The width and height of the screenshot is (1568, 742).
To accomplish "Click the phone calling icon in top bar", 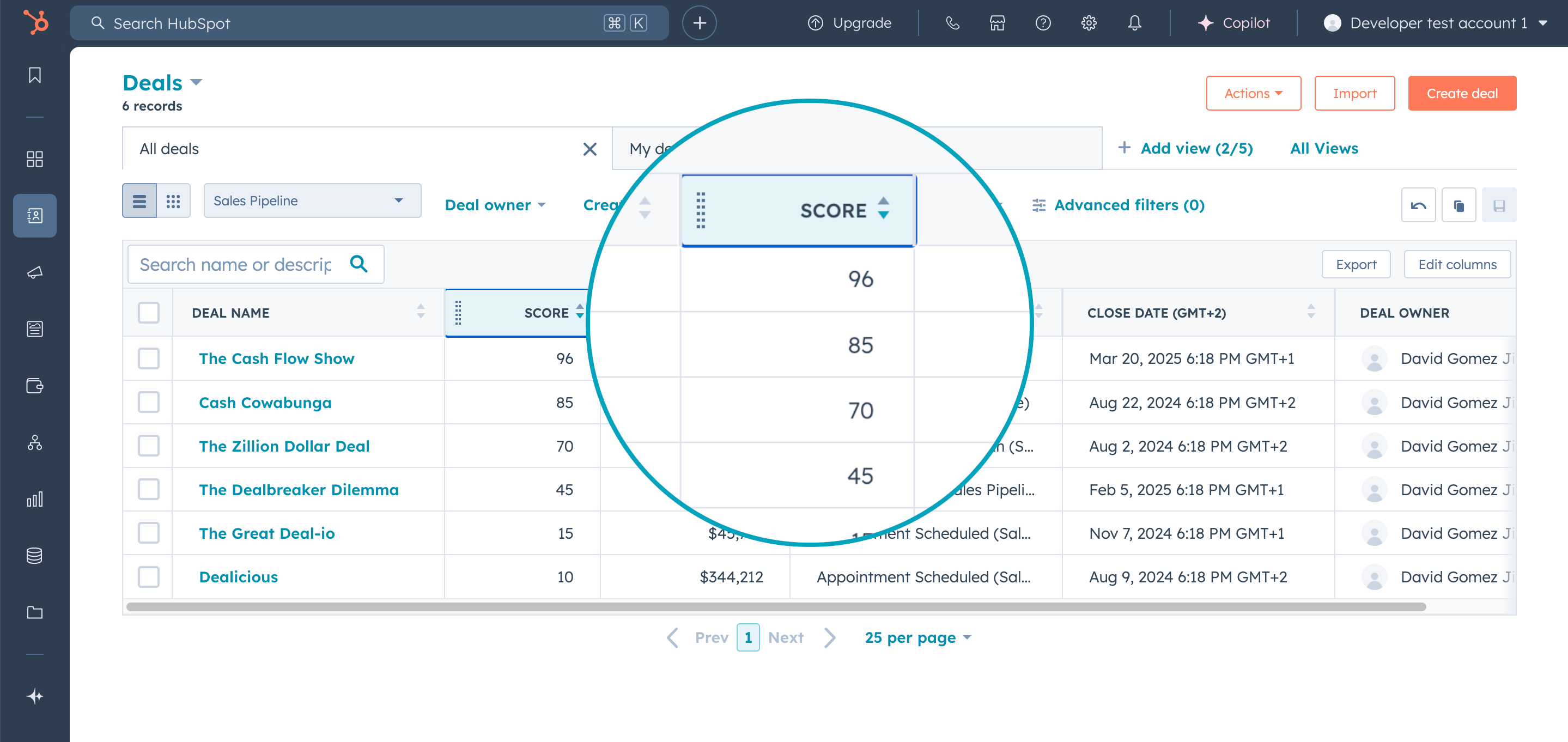I will (x=952, y=23).
